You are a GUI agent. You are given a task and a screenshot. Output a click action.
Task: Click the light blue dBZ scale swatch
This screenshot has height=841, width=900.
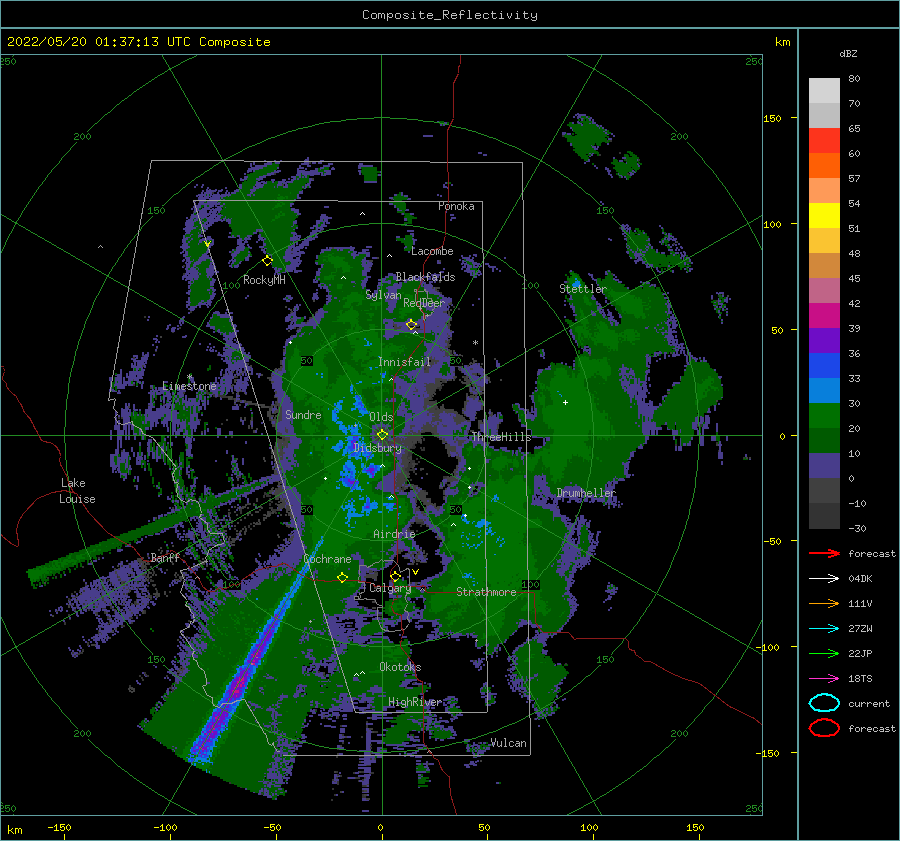click(x=824, y=390)
